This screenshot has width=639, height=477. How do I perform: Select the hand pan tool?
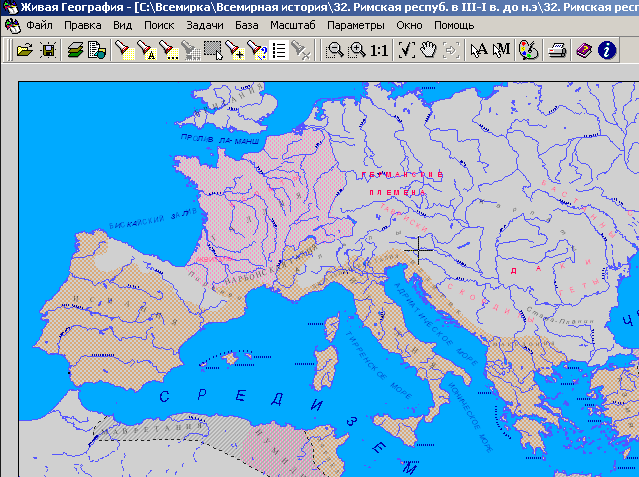pyautogui.click(x=428, y=49)
